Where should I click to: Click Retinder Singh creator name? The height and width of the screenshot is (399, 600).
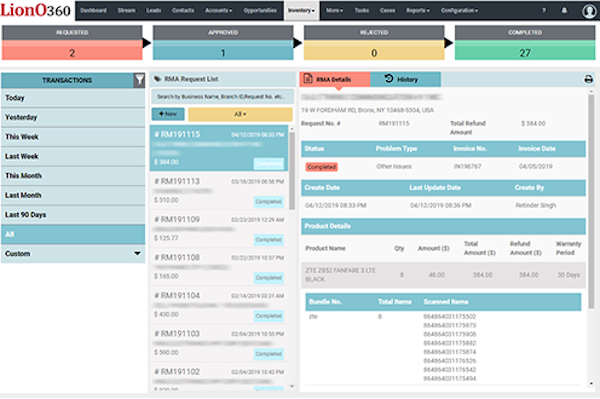(535, 205)
